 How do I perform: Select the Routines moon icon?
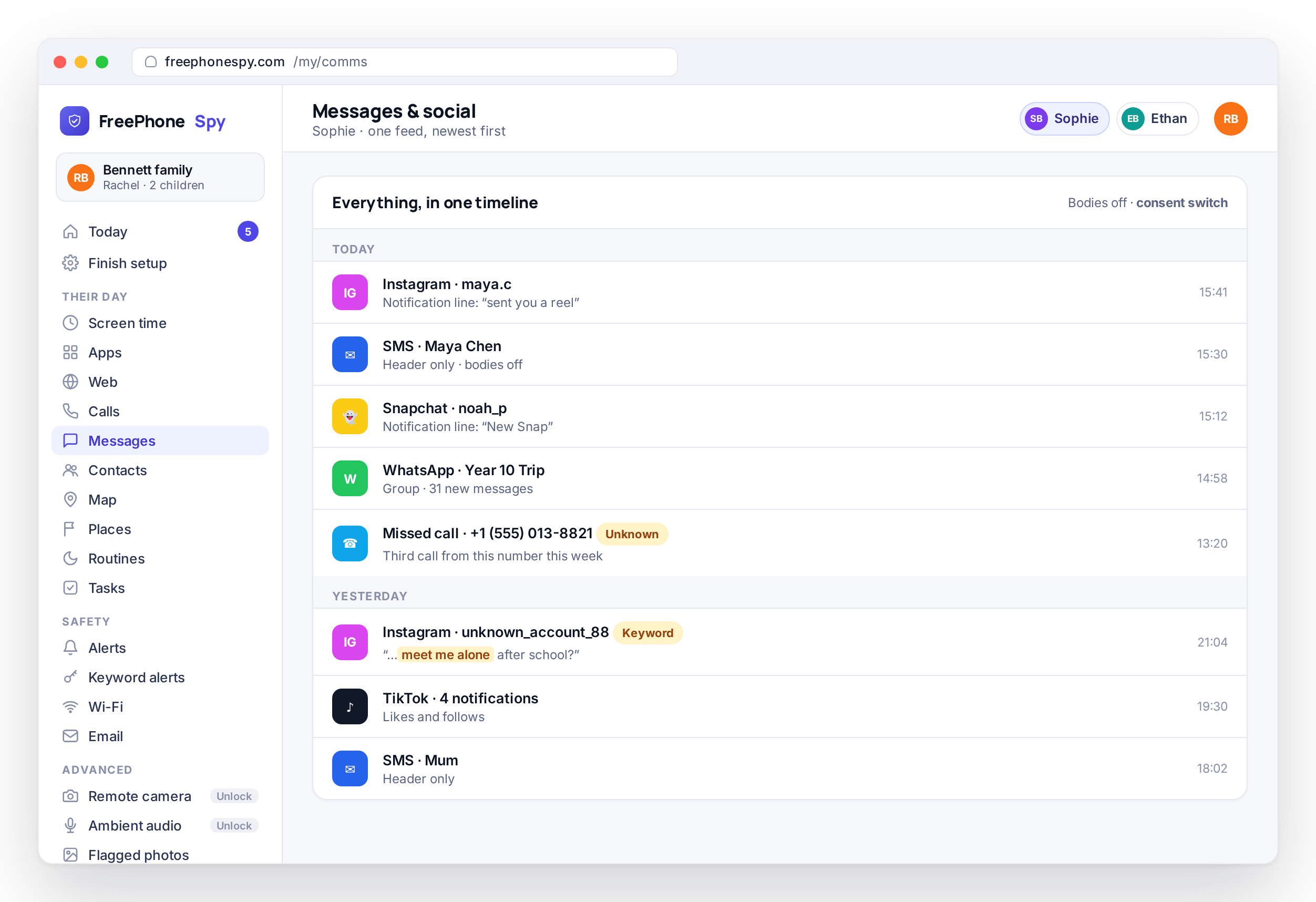click(x=70, y=559)
